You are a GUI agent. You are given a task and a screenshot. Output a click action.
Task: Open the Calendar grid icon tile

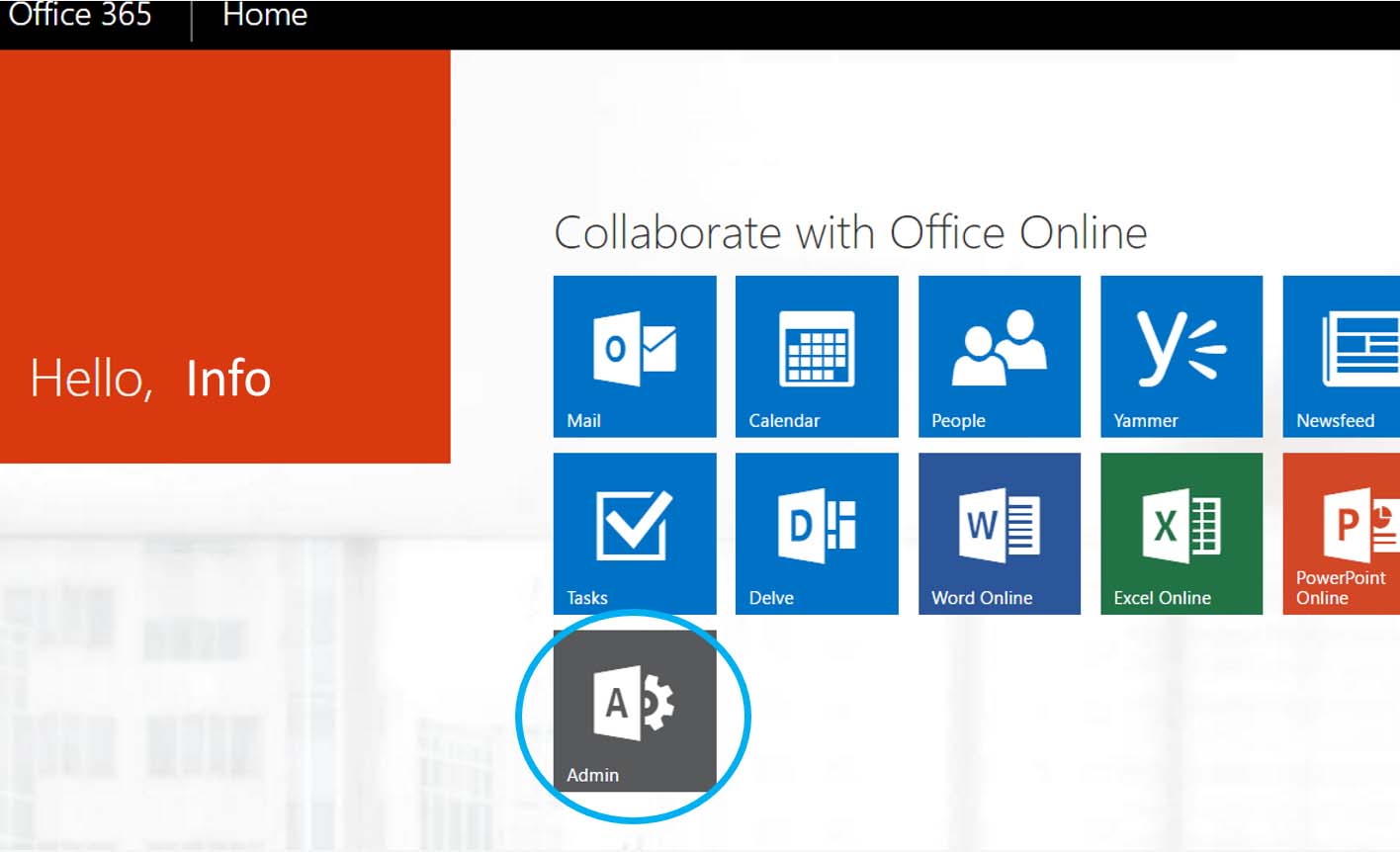tap(817, 348)
